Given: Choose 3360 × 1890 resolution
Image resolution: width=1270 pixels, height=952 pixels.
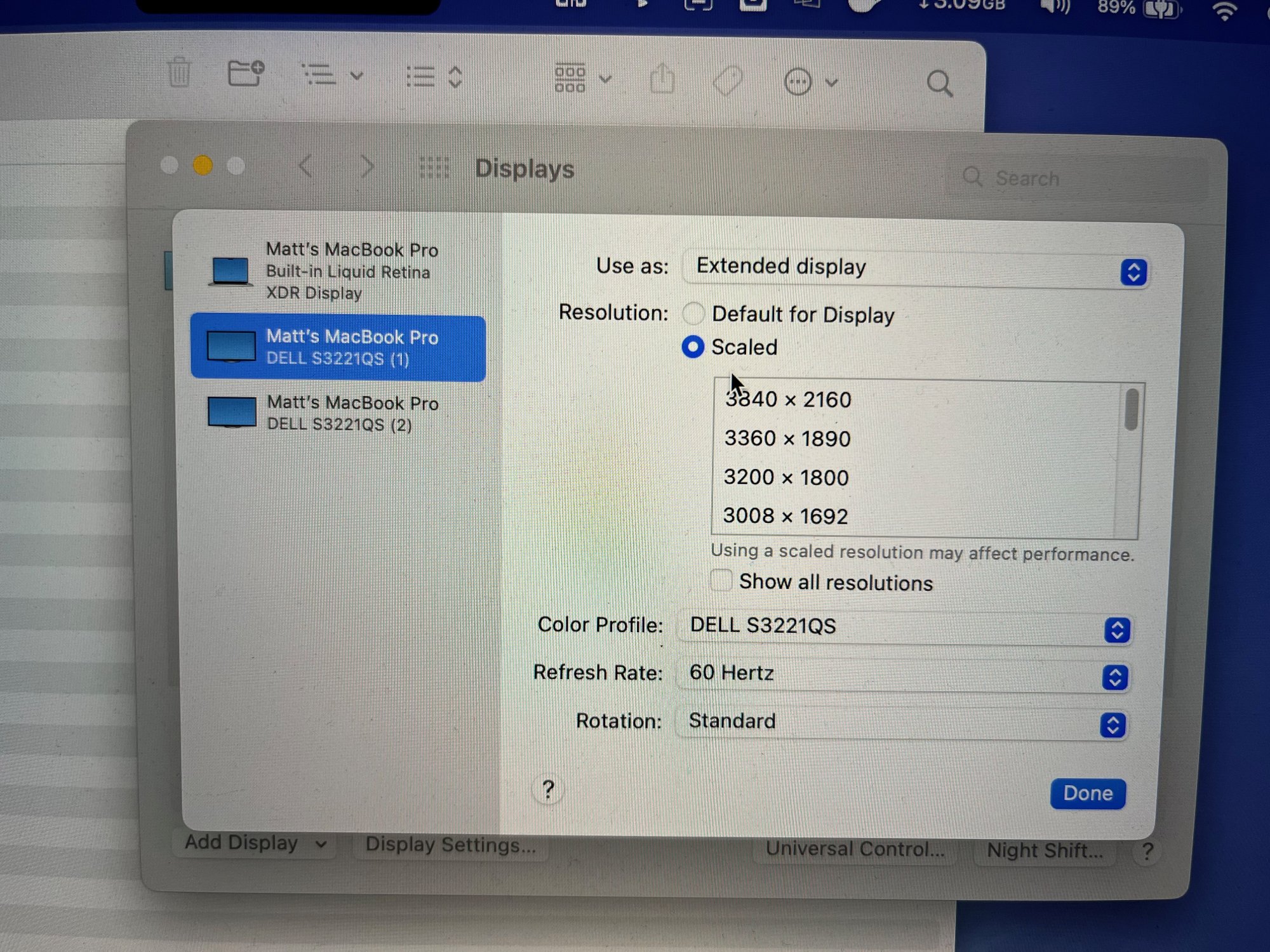Looking at the screenshot, I should [787, 439].
